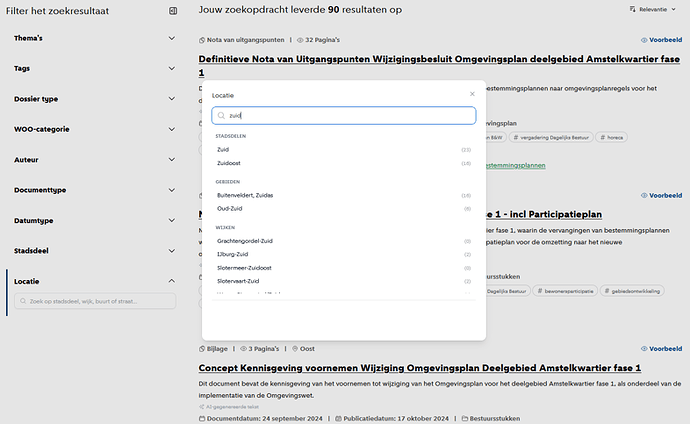Open Voorbeeld preview of third result
This screenshot has height=424, width=690.
coord(661,349)
